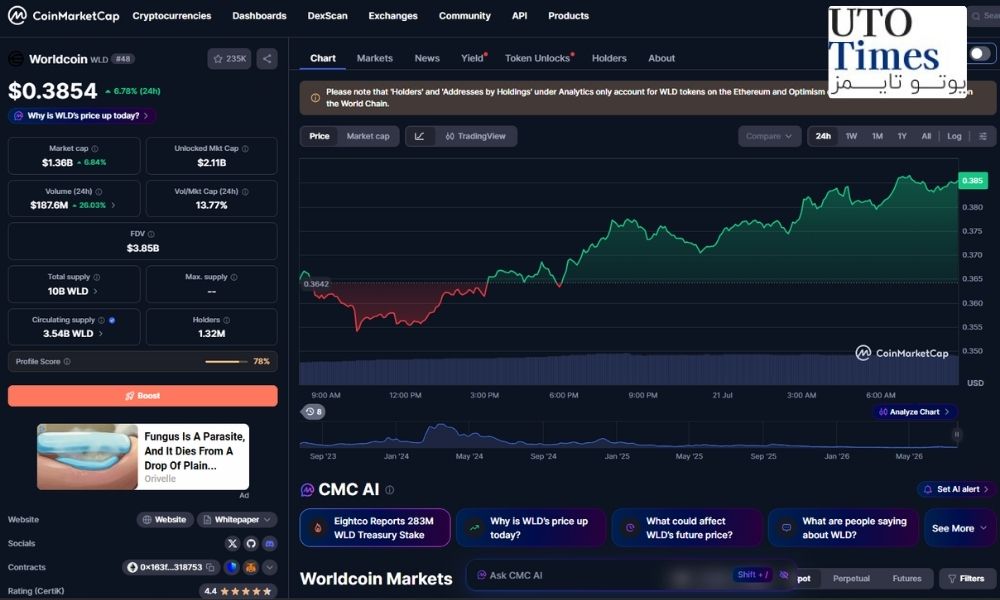Toggle the switch at top right of chart

pos(980,54)
